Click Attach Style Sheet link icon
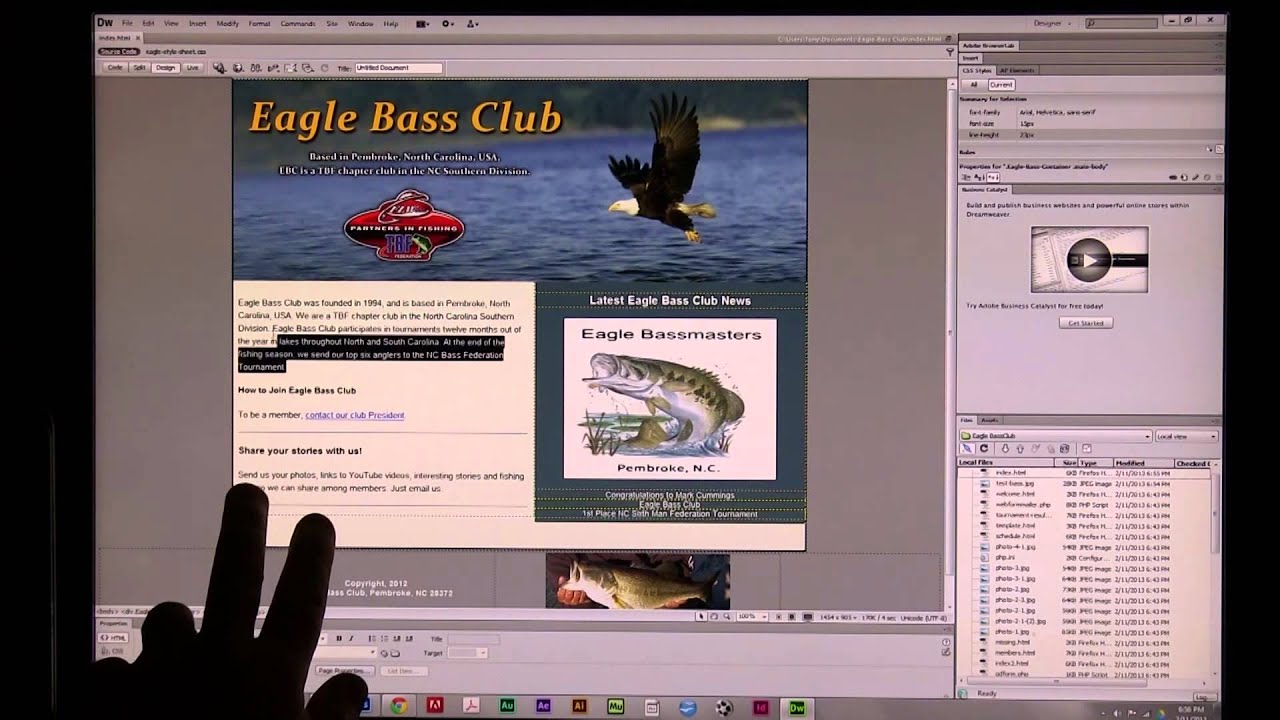1280x720 pixels. tap(1173, 177)
